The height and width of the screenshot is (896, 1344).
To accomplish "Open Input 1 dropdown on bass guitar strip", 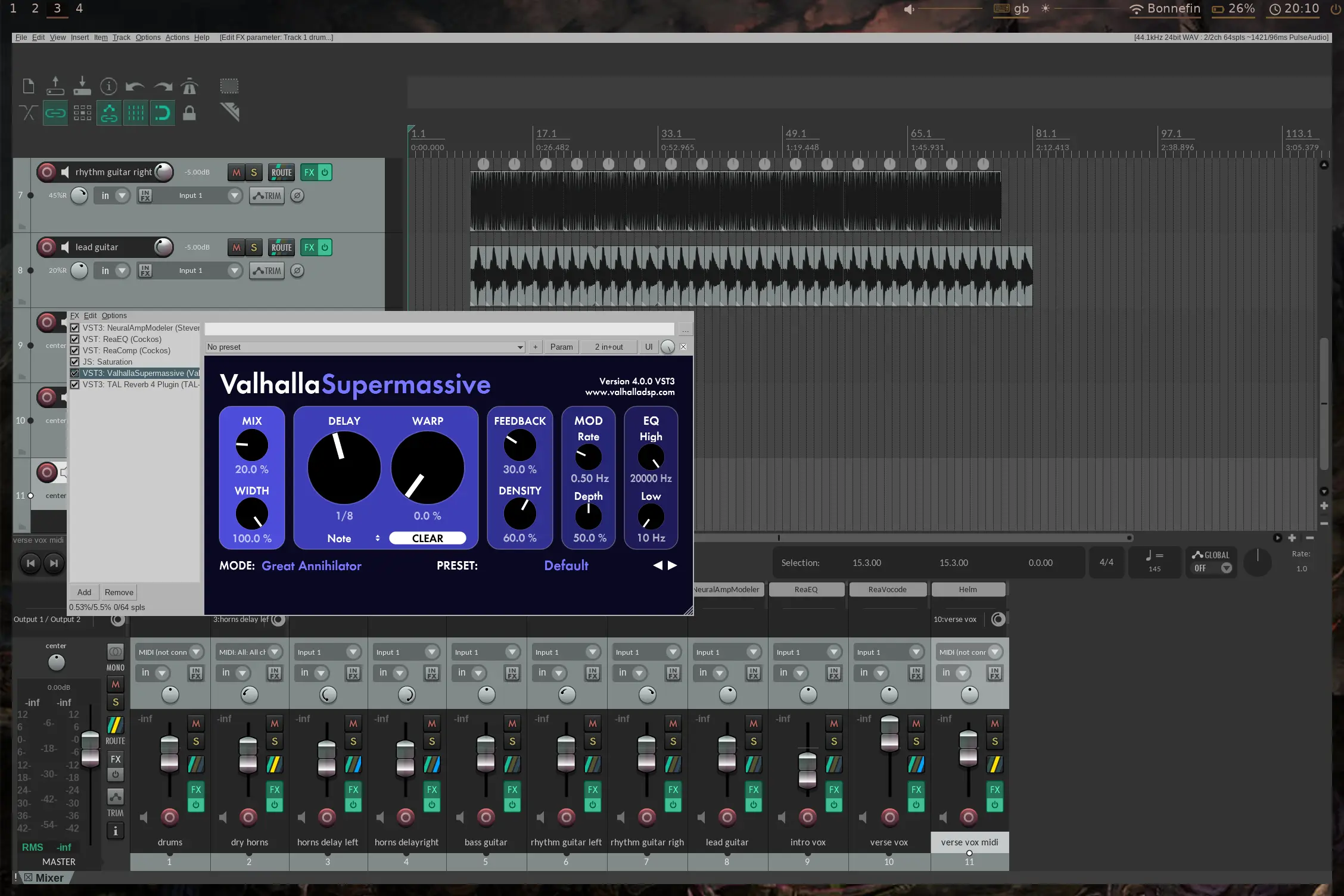I will tap(486, 652).
